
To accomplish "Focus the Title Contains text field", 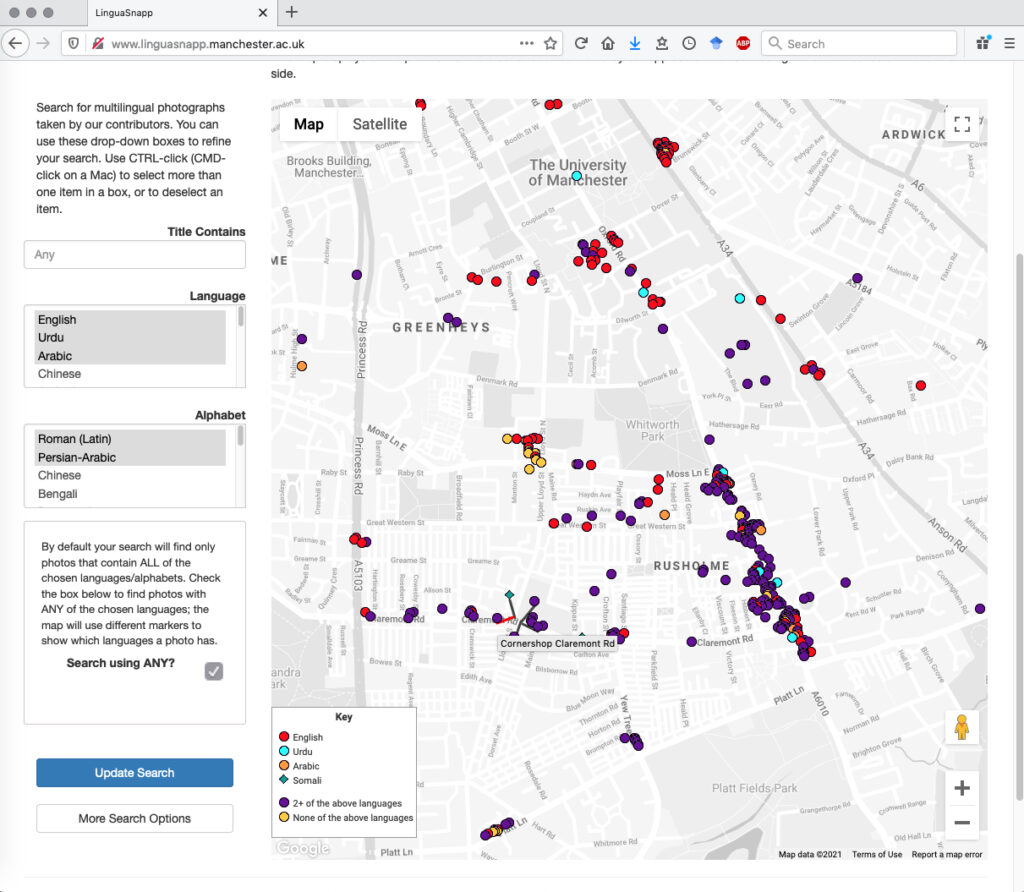I will coord(134,255).
